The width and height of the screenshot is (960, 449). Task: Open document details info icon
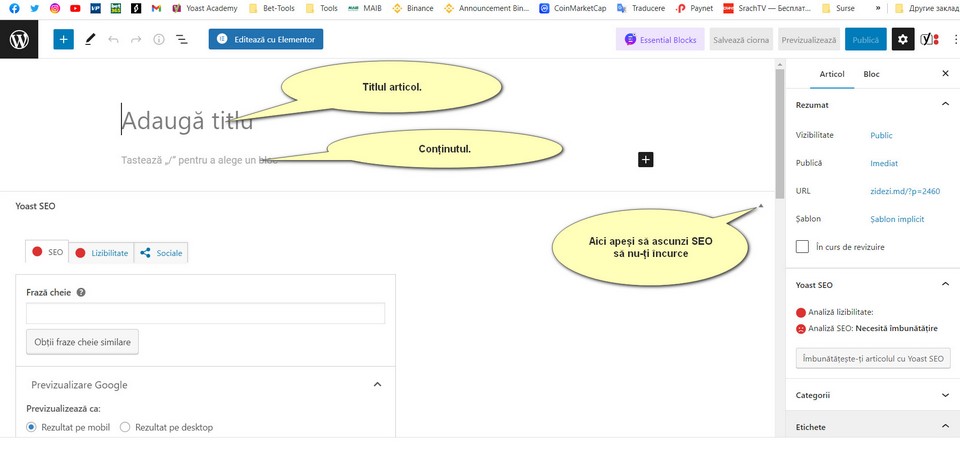click(x=159, y=40)
